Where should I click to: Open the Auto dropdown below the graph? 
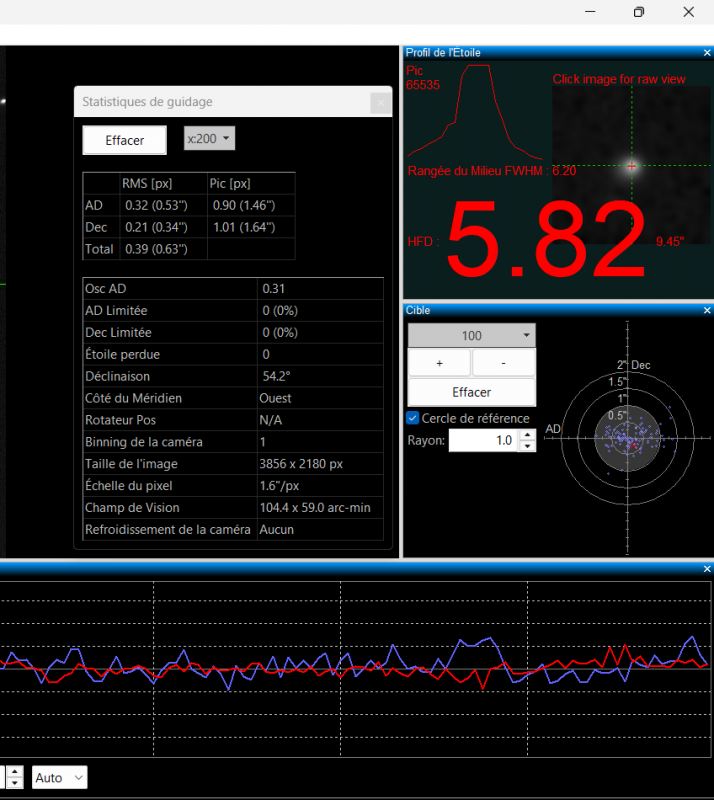60,778
